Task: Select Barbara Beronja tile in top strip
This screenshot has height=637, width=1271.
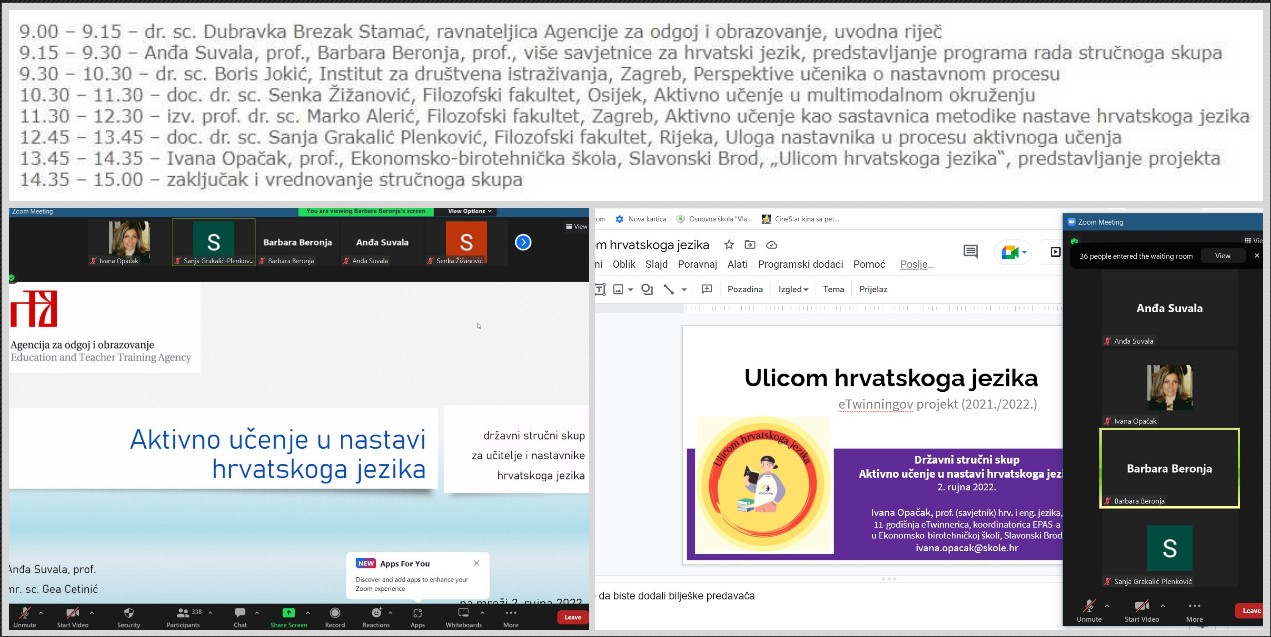Action: [x=297, y=242]
